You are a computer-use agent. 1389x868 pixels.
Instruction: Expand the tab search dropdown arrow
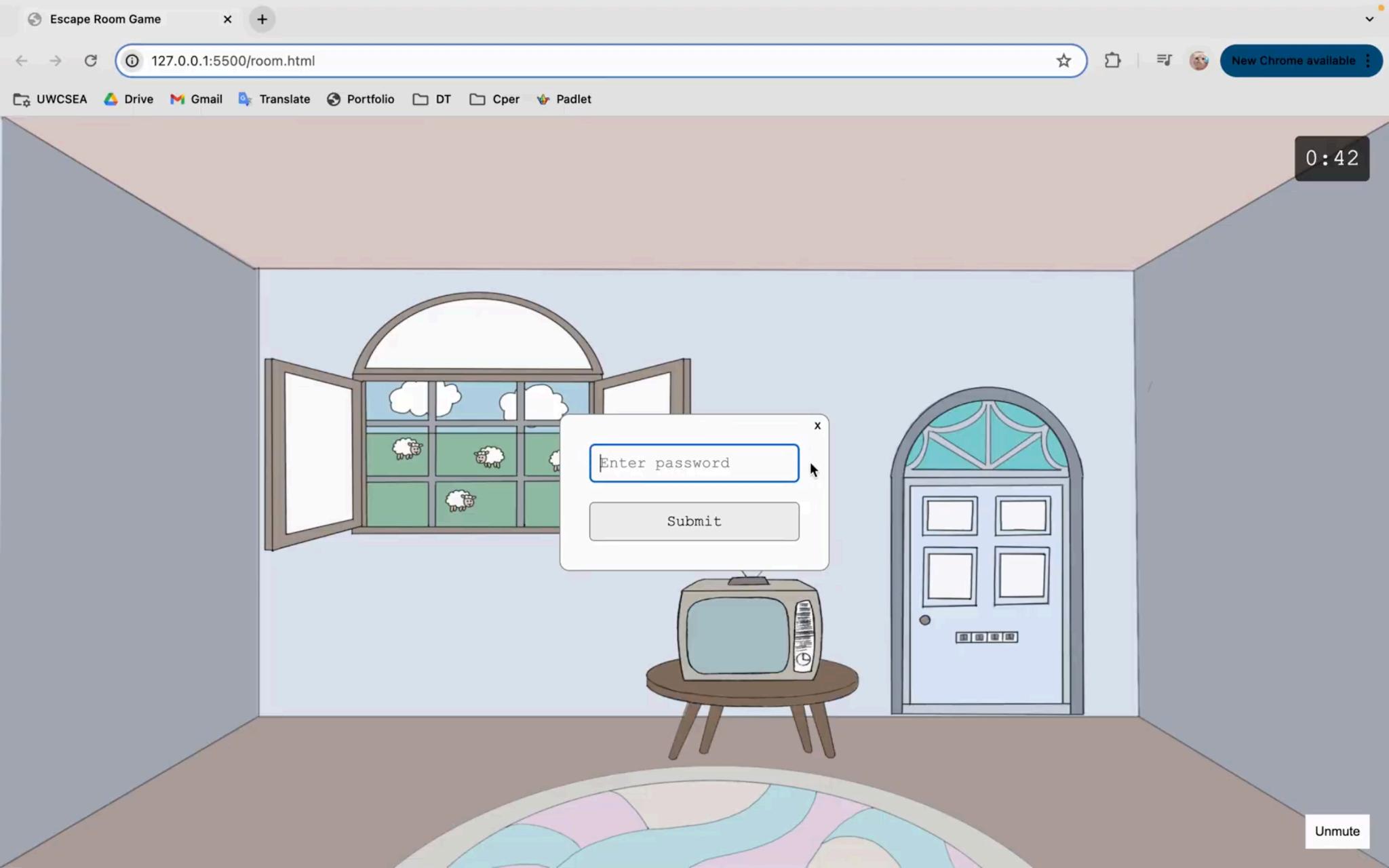coord(1369,19)
